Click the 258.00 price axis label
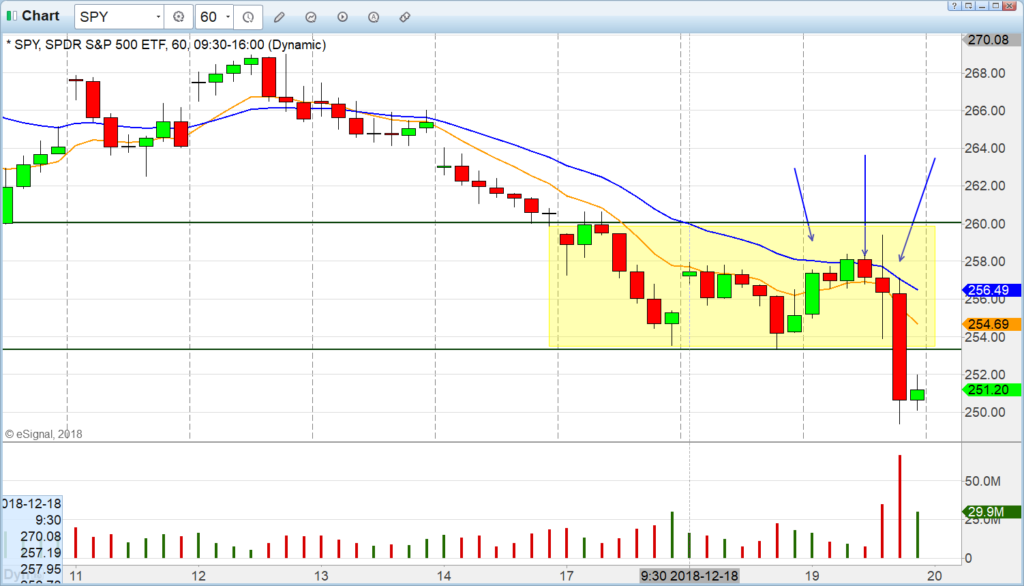The height and width of the screenshot is (586, 1024). point(985,261)
